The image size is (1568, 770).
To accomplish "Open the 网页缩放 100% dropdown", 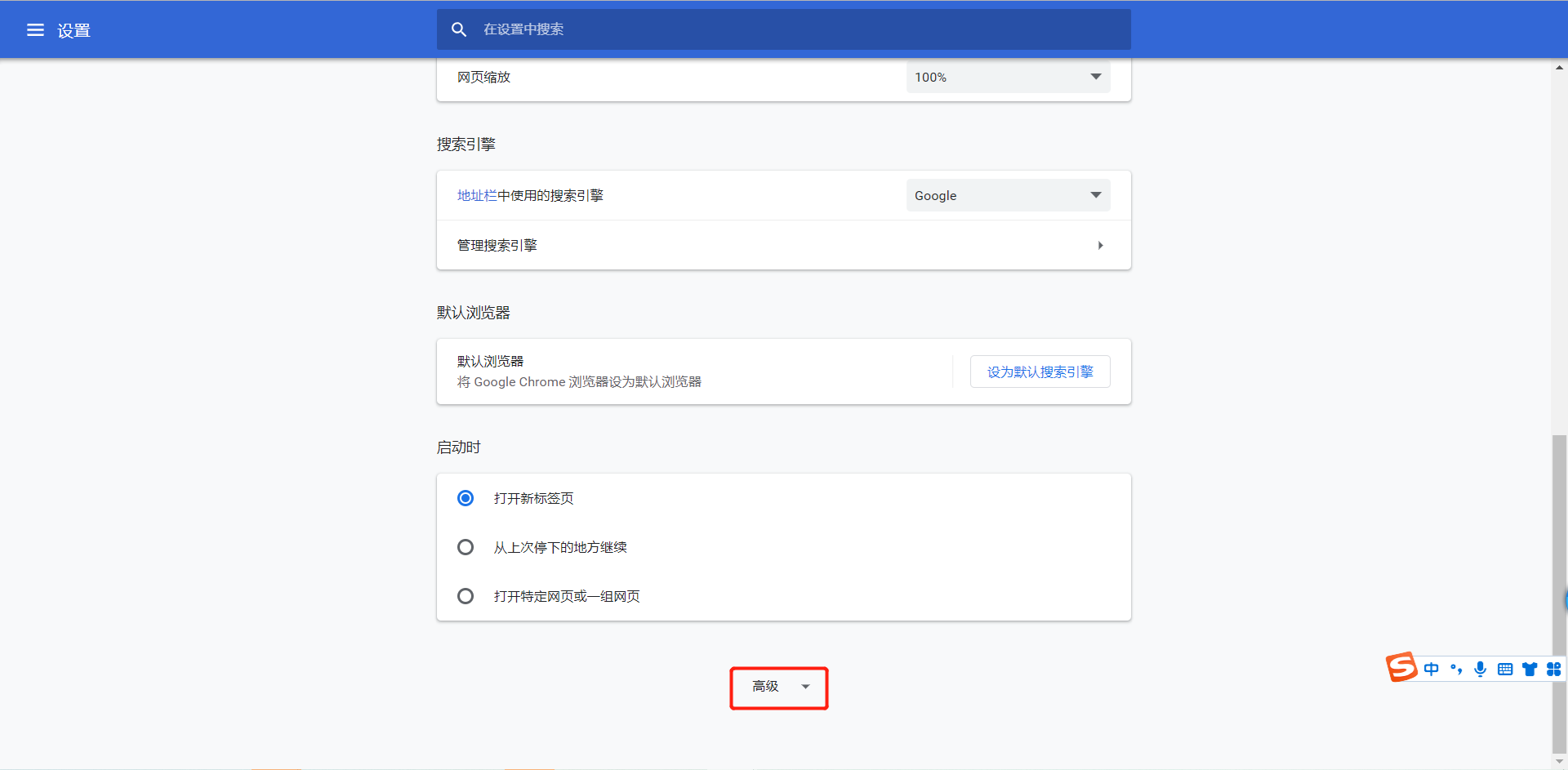I will (x=1008, y=77).
